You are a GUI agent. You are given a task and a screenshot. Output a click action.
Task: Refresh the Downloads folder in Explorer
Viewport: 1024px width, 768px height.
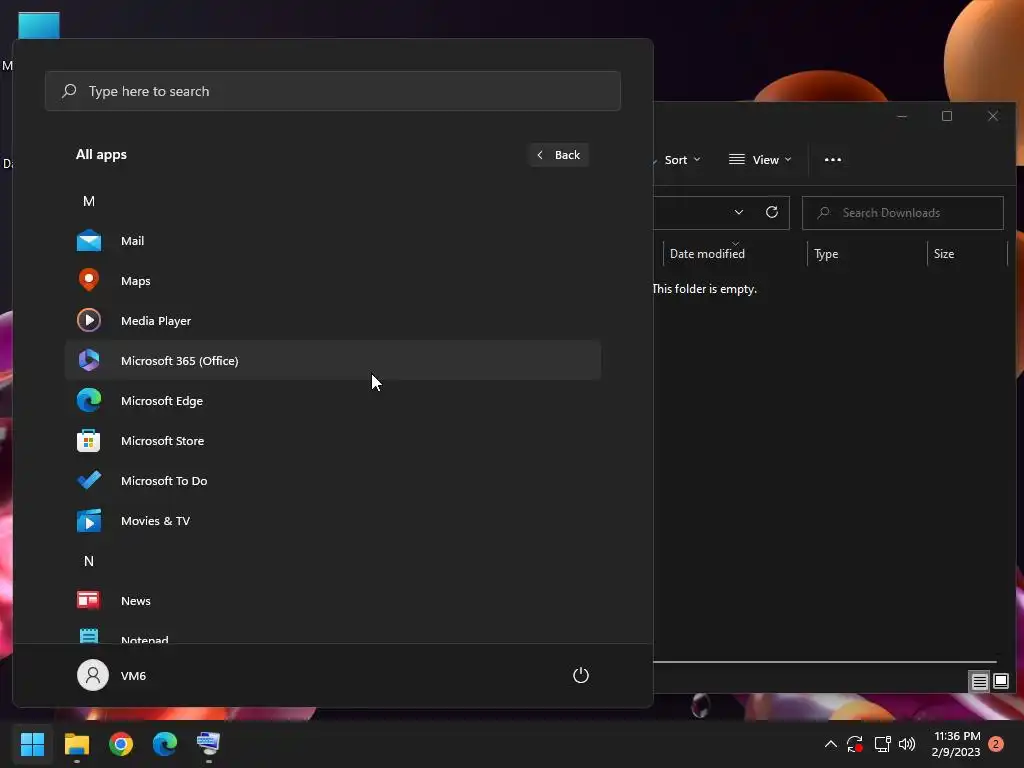click(772, 212)
